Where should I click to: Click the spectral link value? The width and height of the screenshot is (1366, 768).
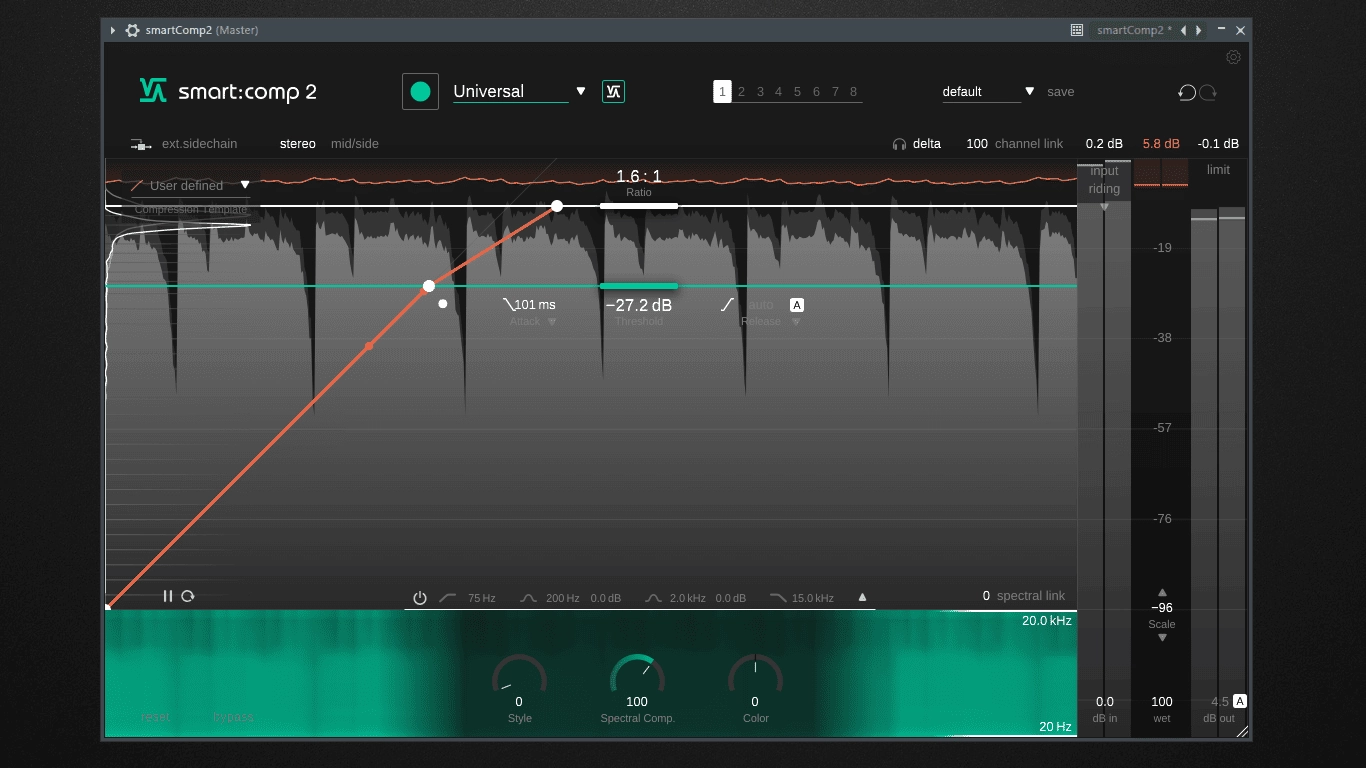click(x=986, y=596)
